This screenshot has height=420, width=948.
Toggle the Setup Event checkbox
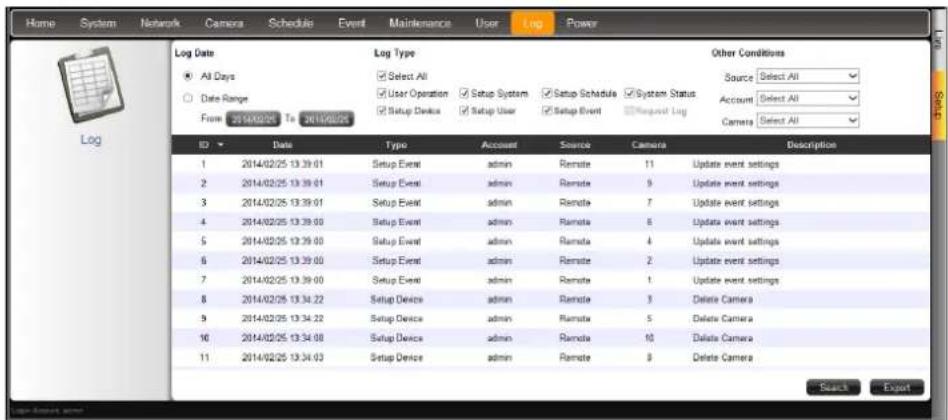(x=547, y=111)
